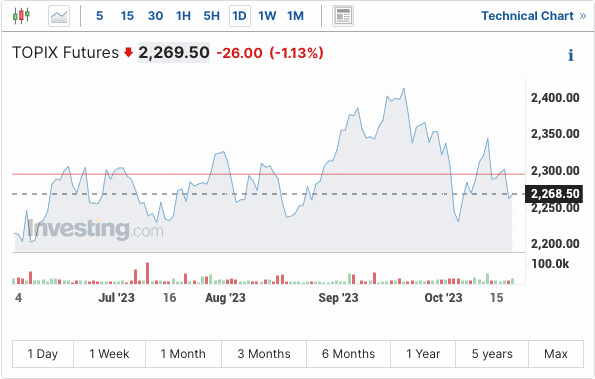Show the 1 Month range
This screenshot has height=379, width=595.
(183, 354)
